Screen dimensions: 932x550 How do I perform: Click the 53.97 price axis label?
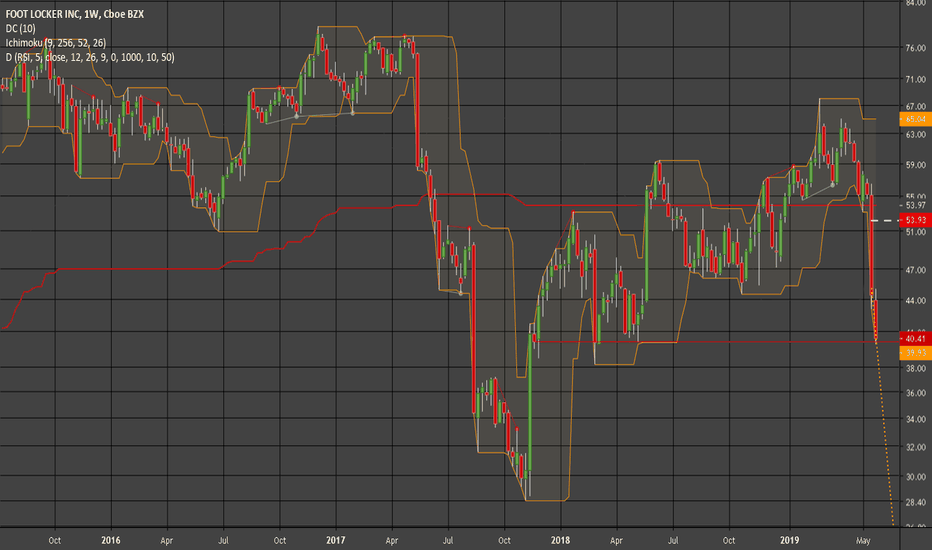click(x=916, y=205)
